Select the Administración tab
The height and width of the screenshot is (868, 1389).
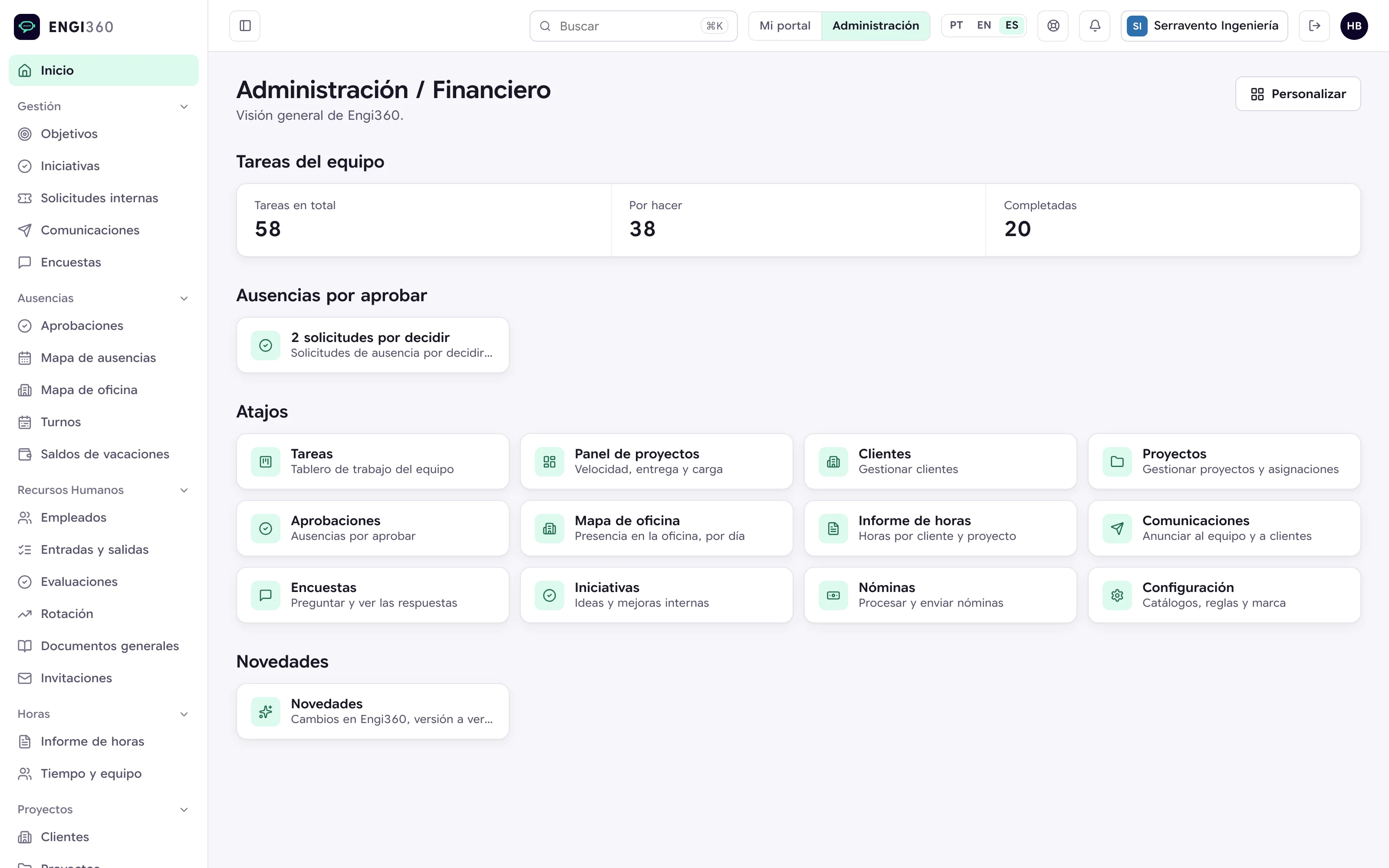(876, 26)
